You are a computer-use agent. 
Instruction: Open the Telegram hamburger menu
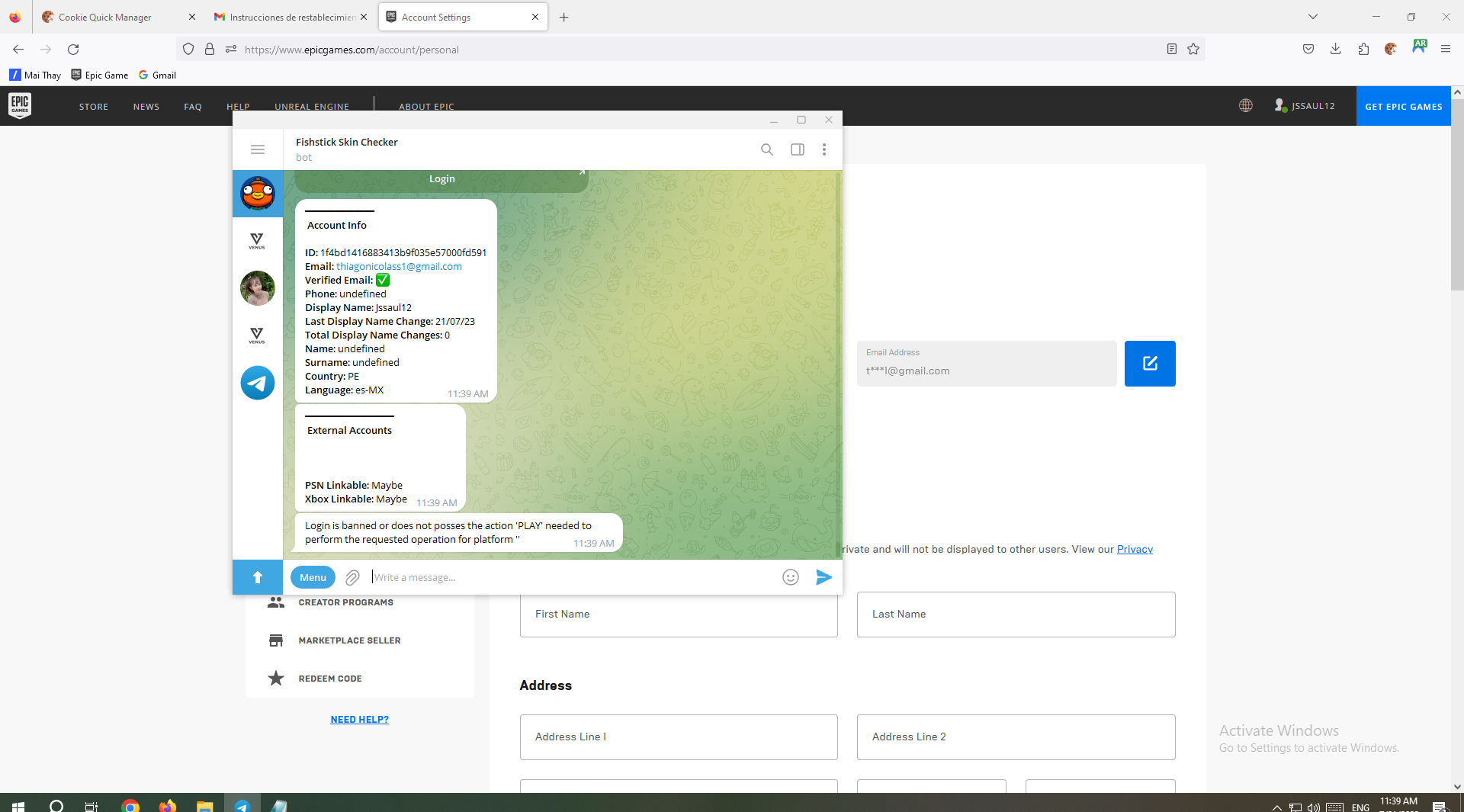pyautogui.click(x=258, y=149)
